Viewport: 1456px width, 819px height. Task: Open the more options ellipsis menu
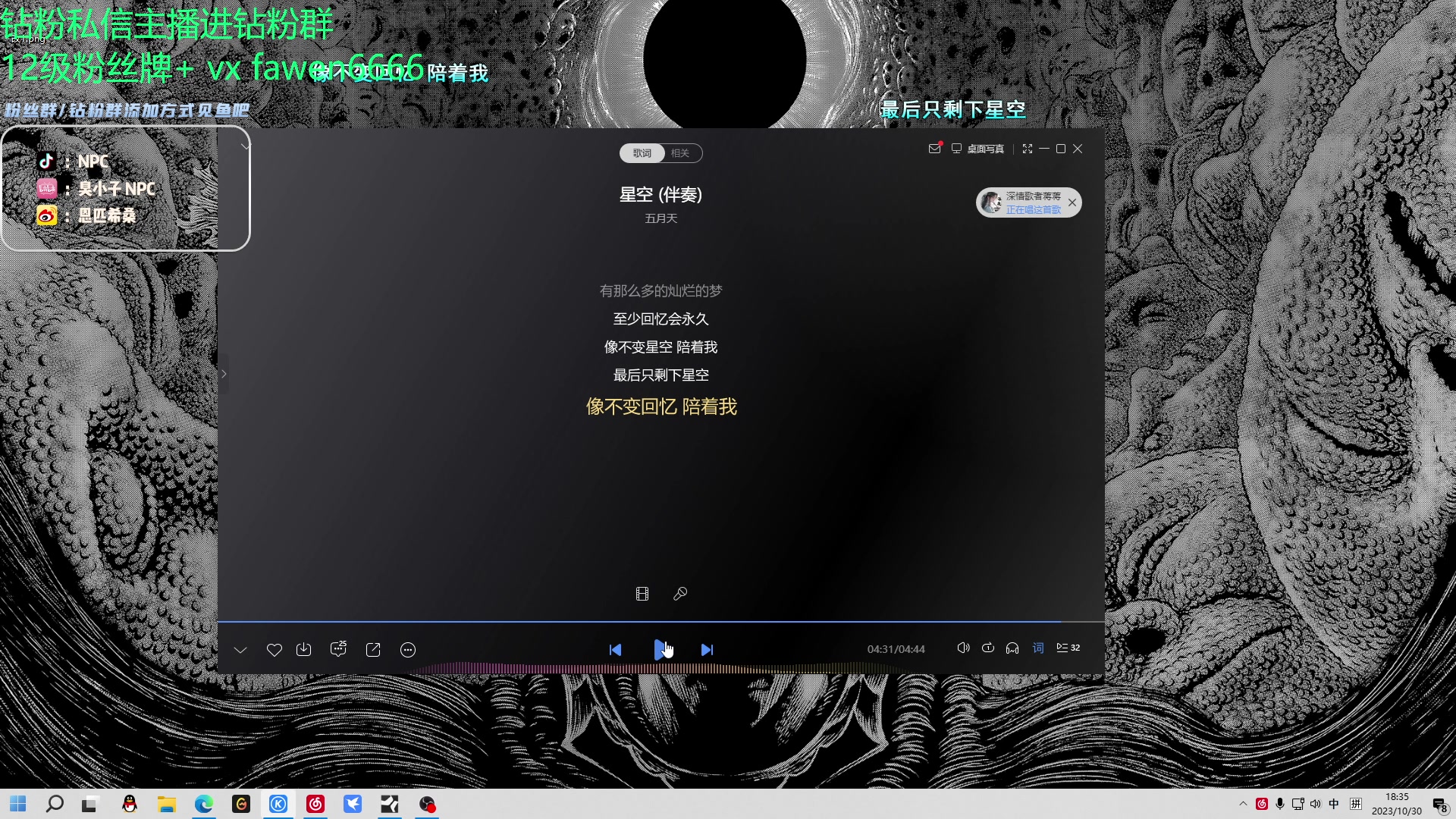click(x=407, y=650)
